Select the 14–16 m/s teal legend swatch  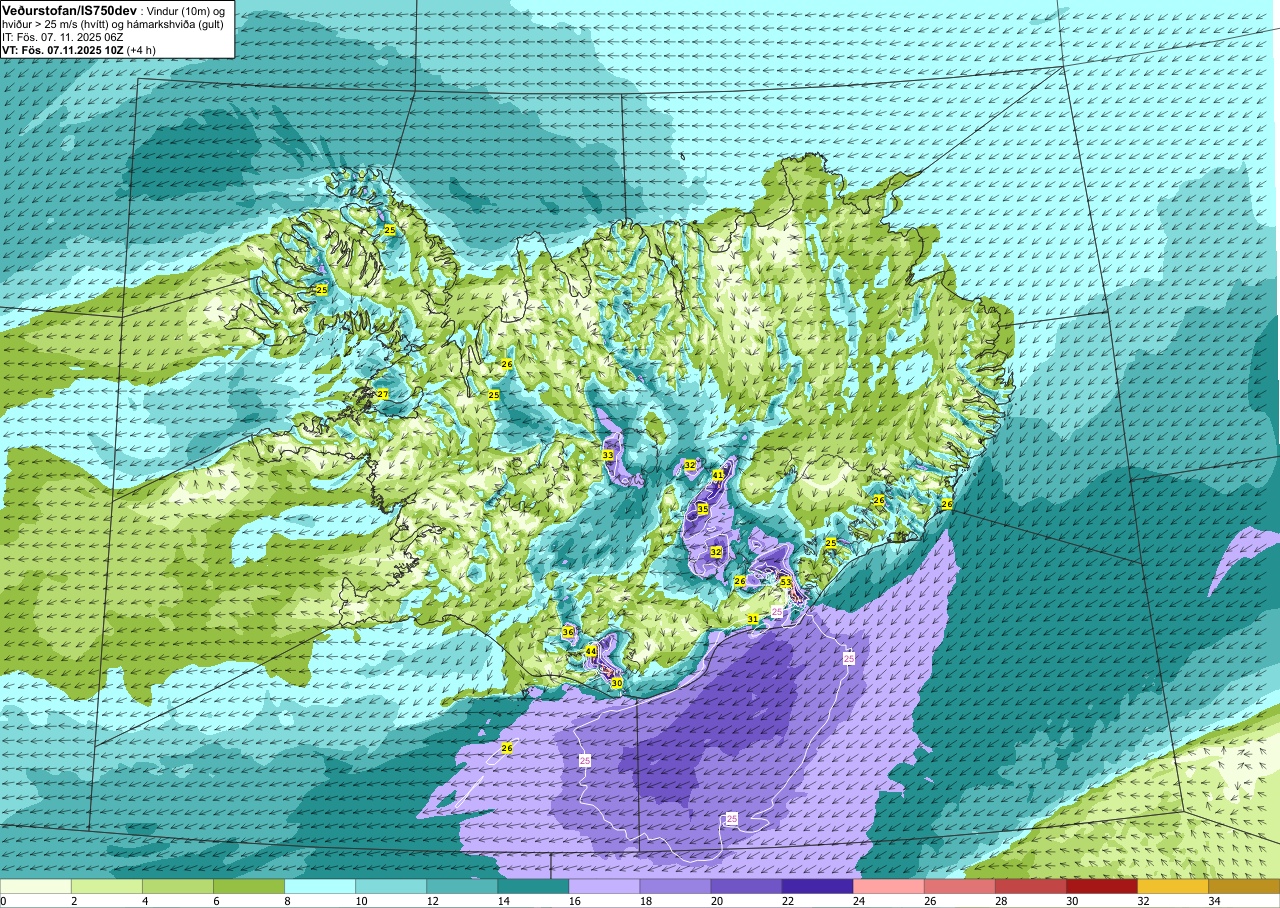click(533, 886)
